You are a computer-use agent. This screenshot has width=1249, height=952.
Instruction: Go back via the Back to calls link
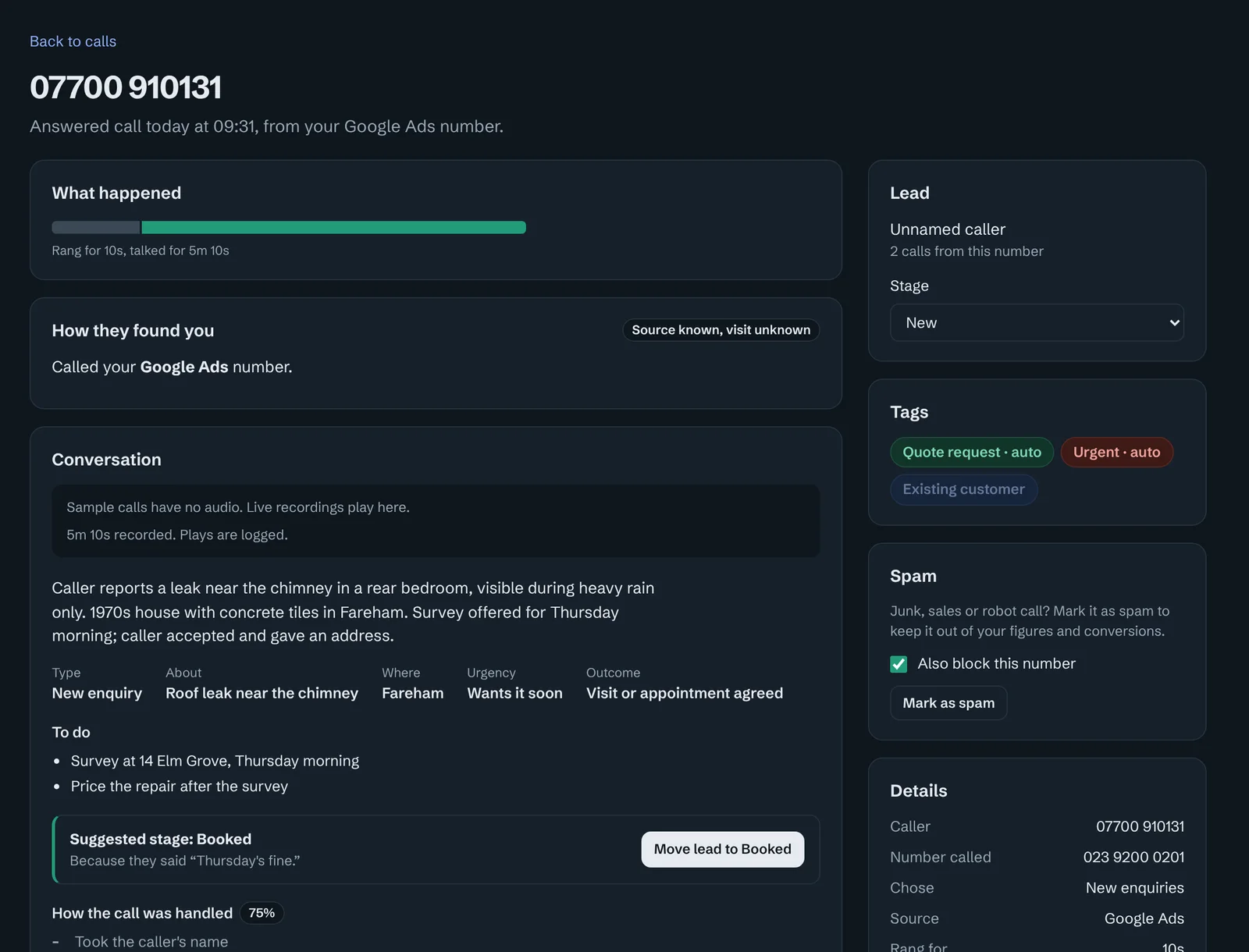[73, 41]
